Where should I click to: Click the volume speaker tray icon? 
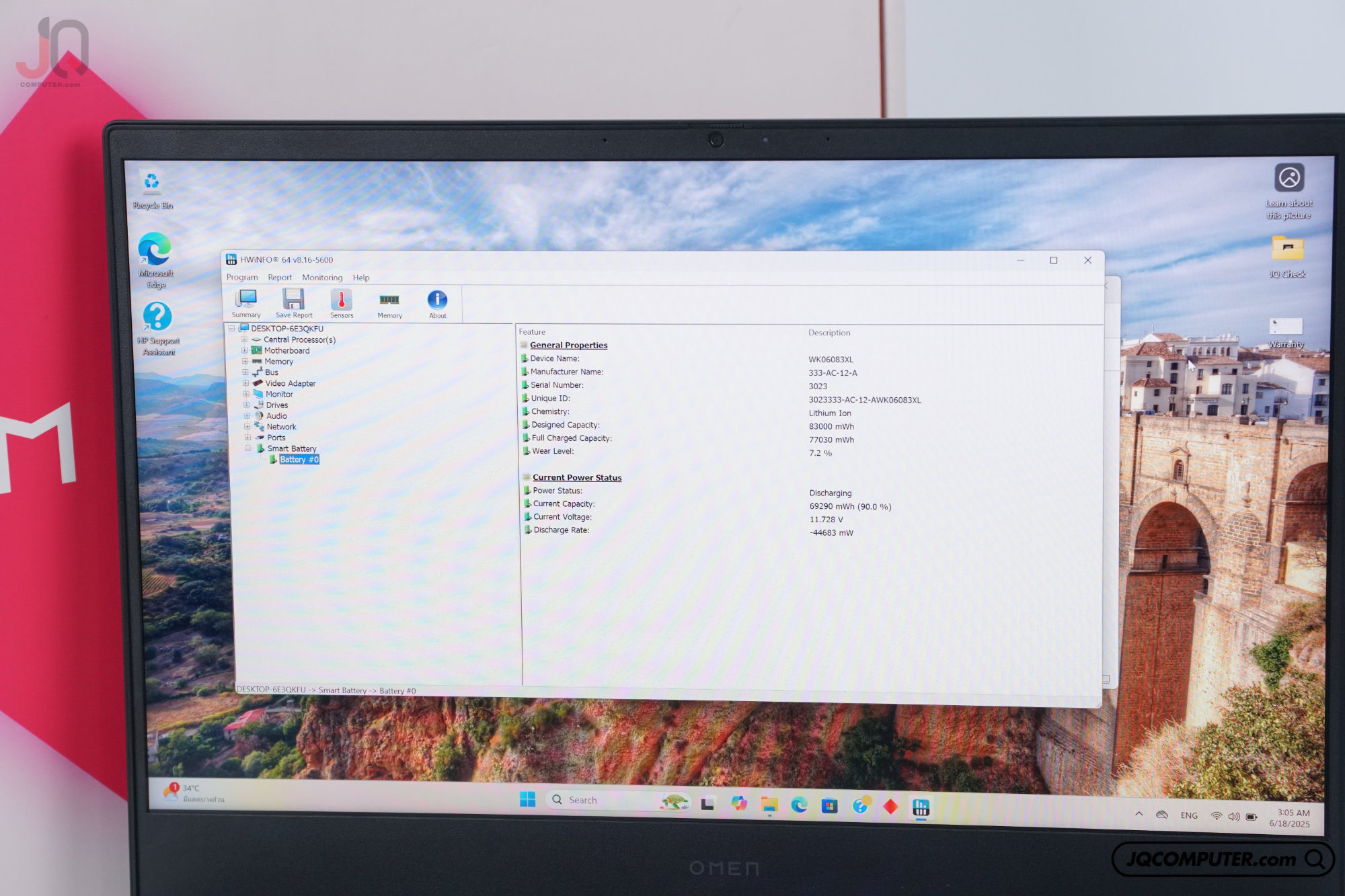tap(1233, 817)
